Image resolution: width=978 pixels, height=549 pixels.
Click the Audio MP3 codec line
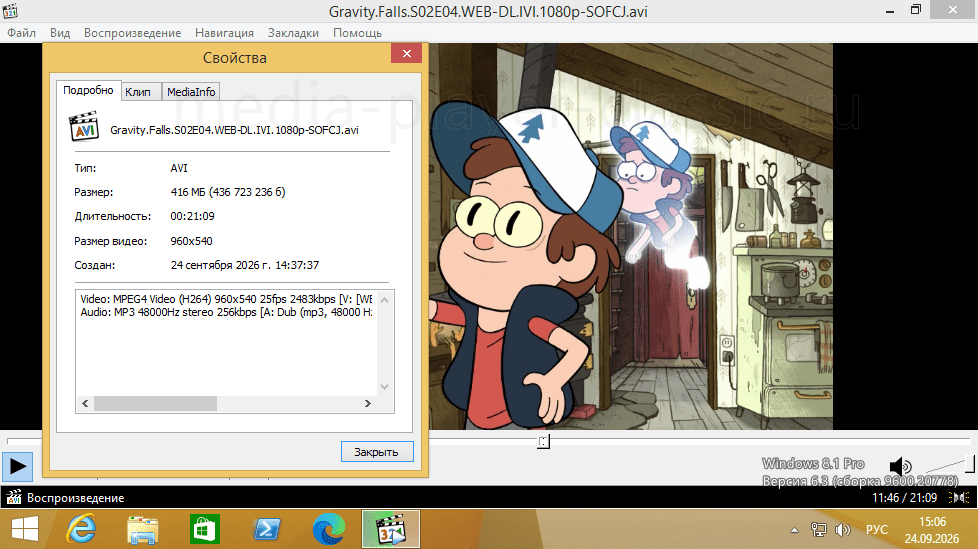coord(226,312)
